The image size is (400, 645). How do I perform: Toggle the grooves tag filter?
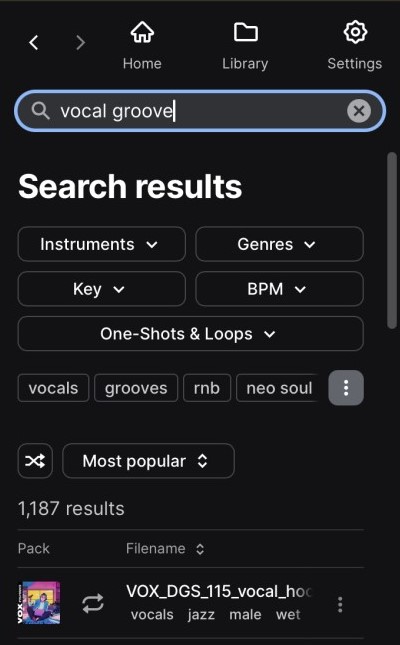tap(136, 388)
